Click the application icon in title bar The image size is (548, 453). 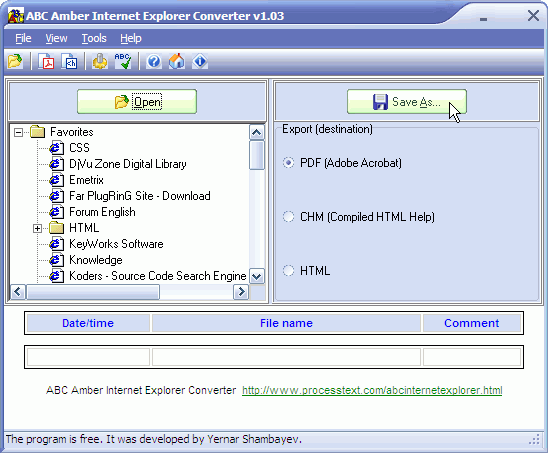tap(16, 16)
